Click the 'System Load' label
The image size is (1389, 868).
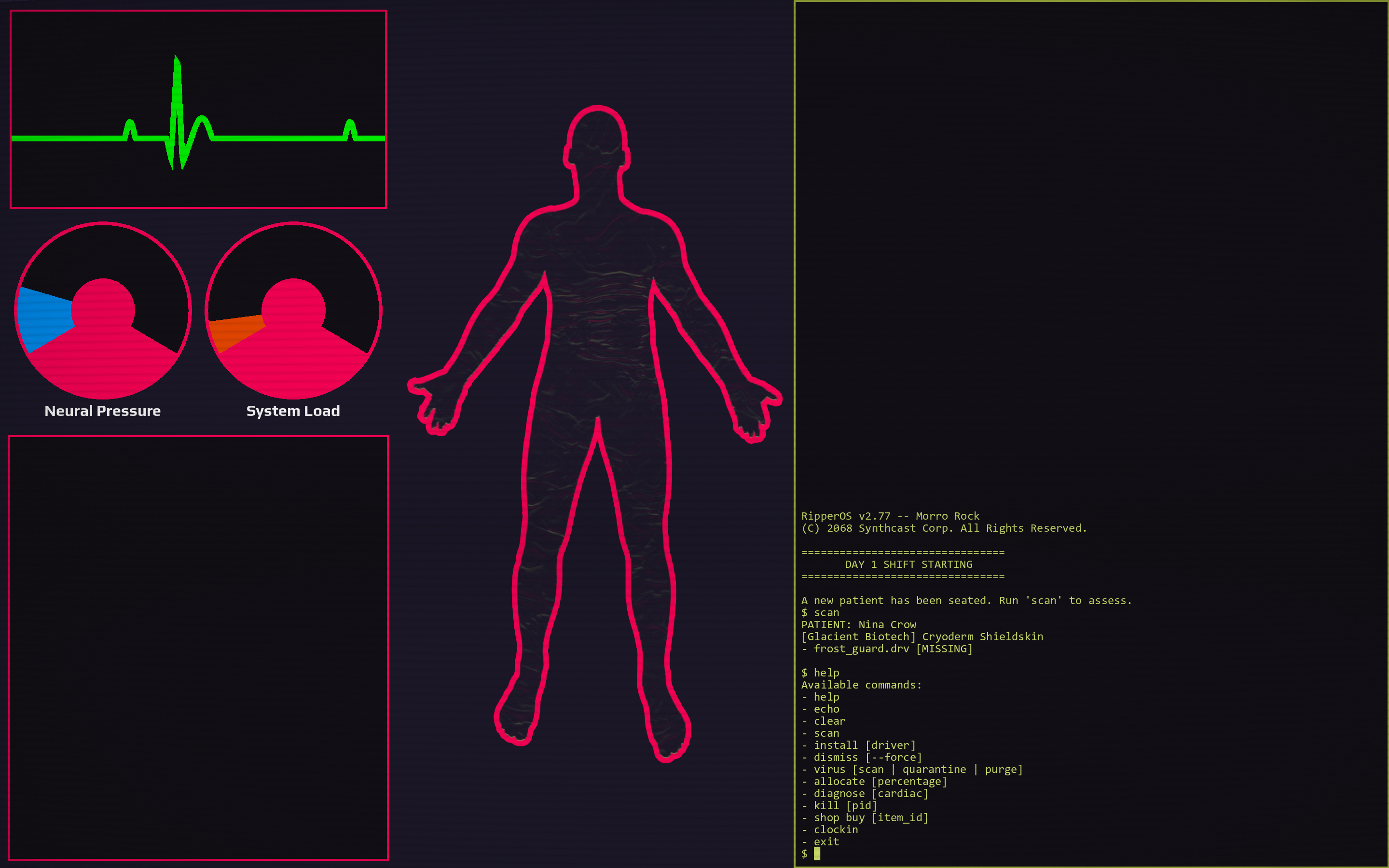(293, 411)
